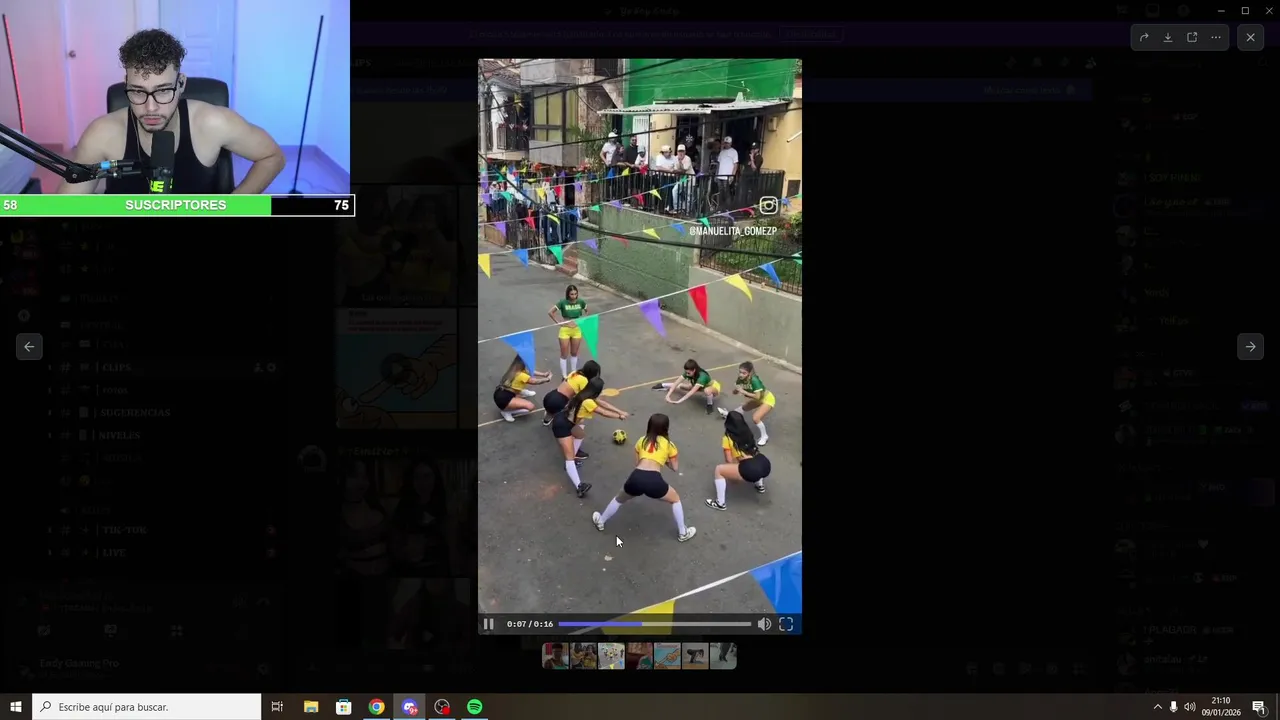The width and height of the screenshot is (1280, 720).
Task: Open the Windows Start menu
Action: [16, 707]
